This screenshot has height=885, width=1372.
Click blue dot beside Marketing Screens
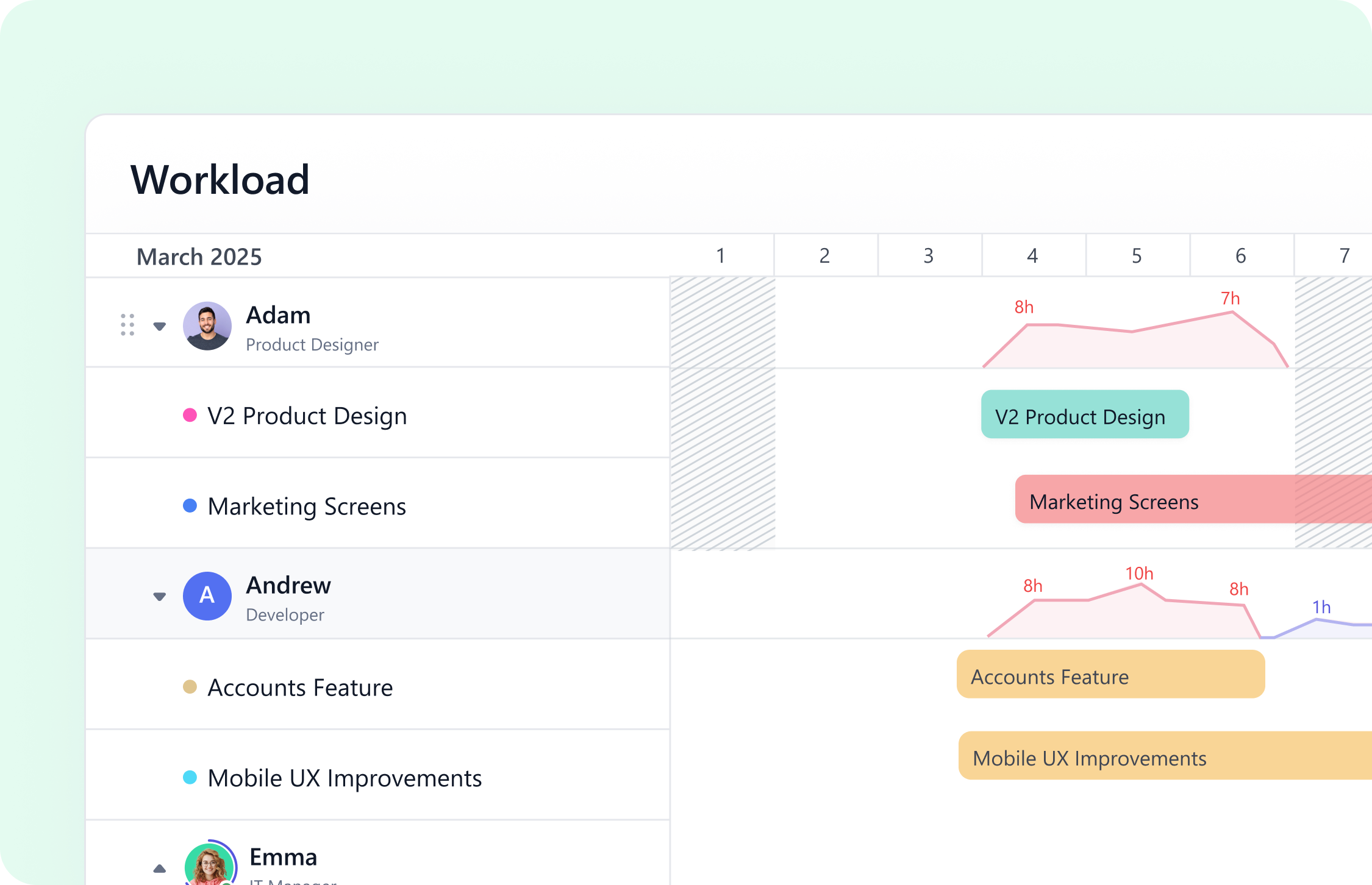coord(190,506)
